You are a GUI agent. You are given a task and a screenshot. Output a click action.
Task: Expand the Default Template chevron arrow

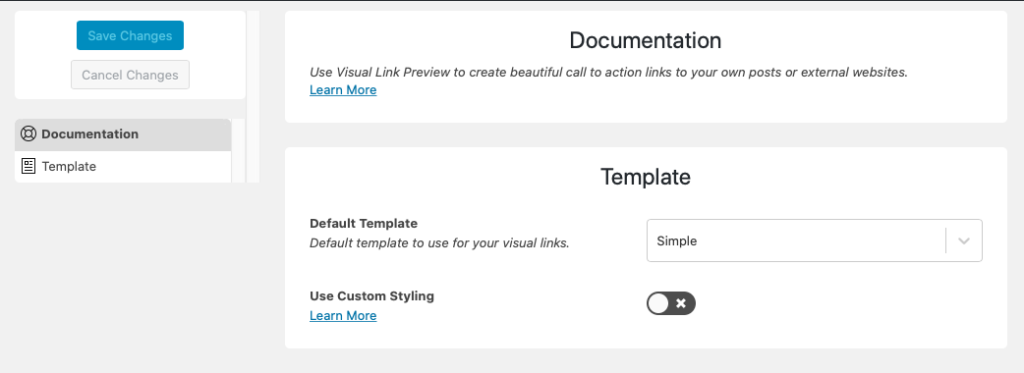tap(964, 240)
